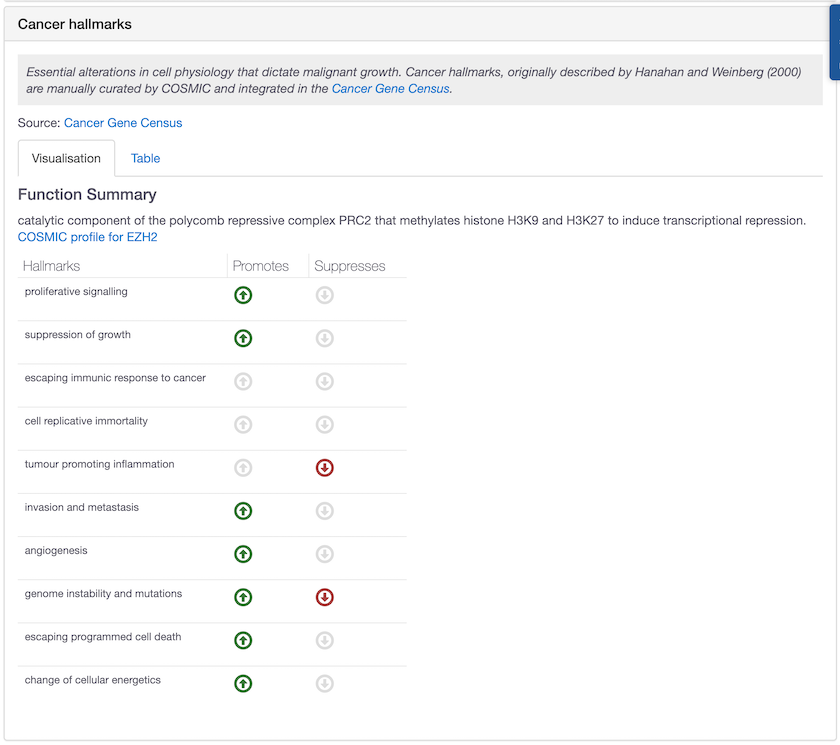Click the suppresses arrow for change of cellular energetics
The height and width of the screenshot is (745, 840).
(x=325, y=683)
